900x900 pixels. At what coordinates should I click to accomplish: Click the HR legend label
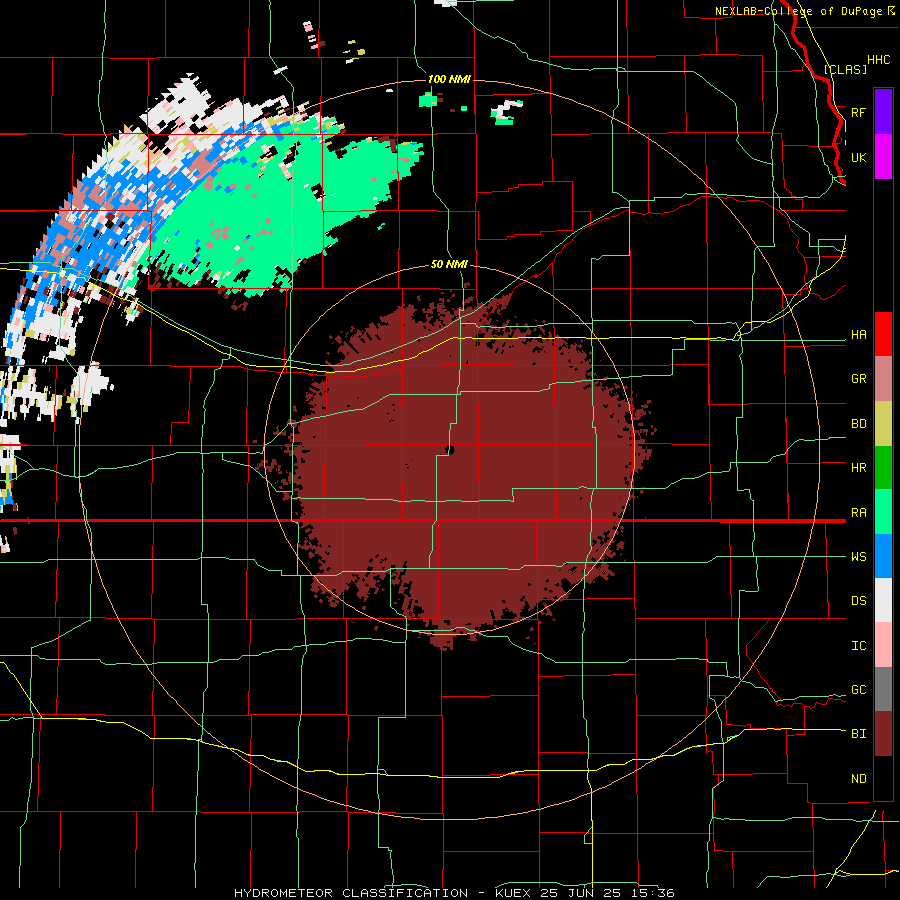[859, 468]
